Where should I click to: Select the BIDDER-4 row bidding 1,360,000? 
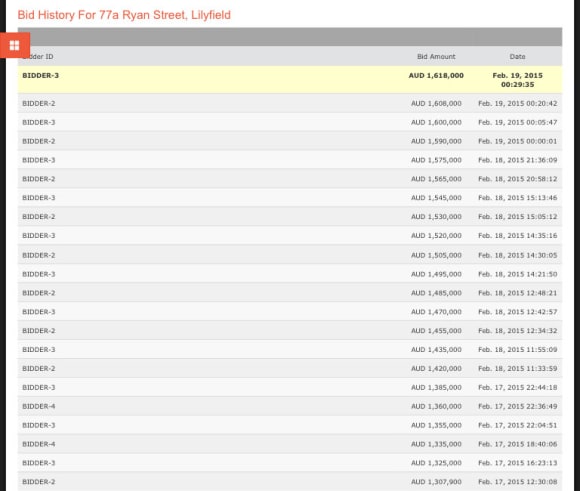(290, 406)
